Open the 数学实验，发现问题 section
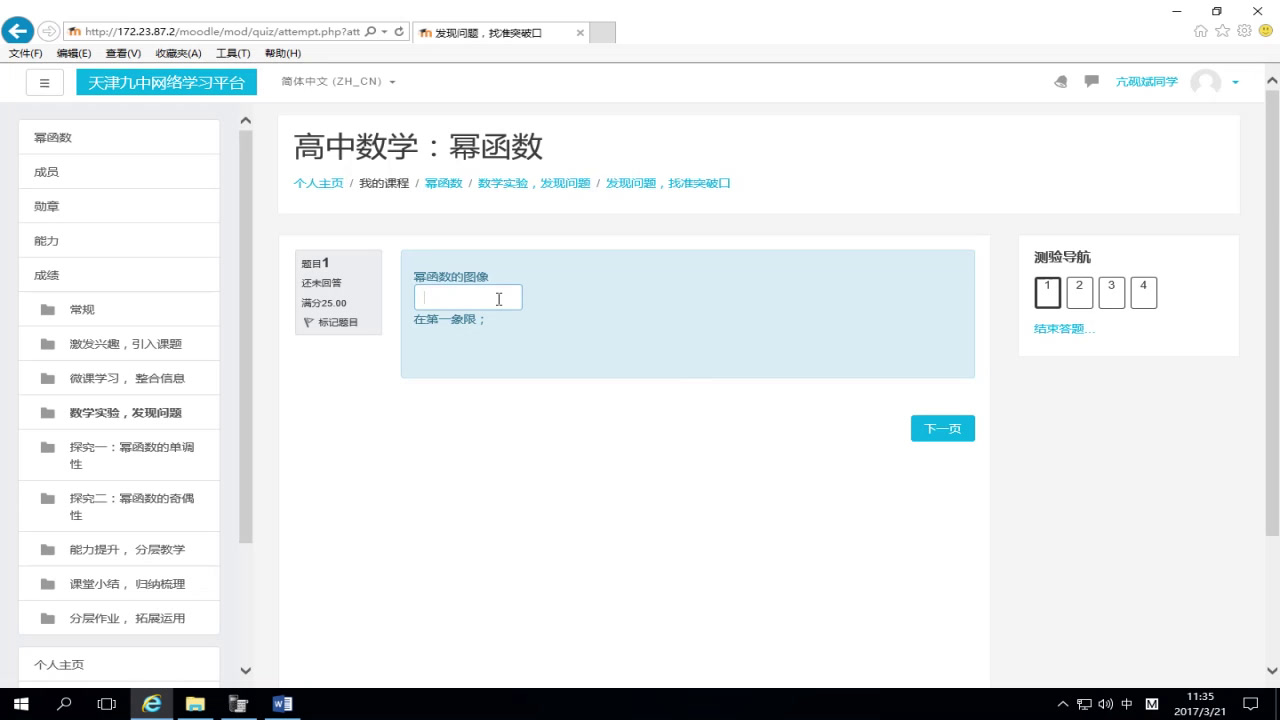 pos(119,413)
